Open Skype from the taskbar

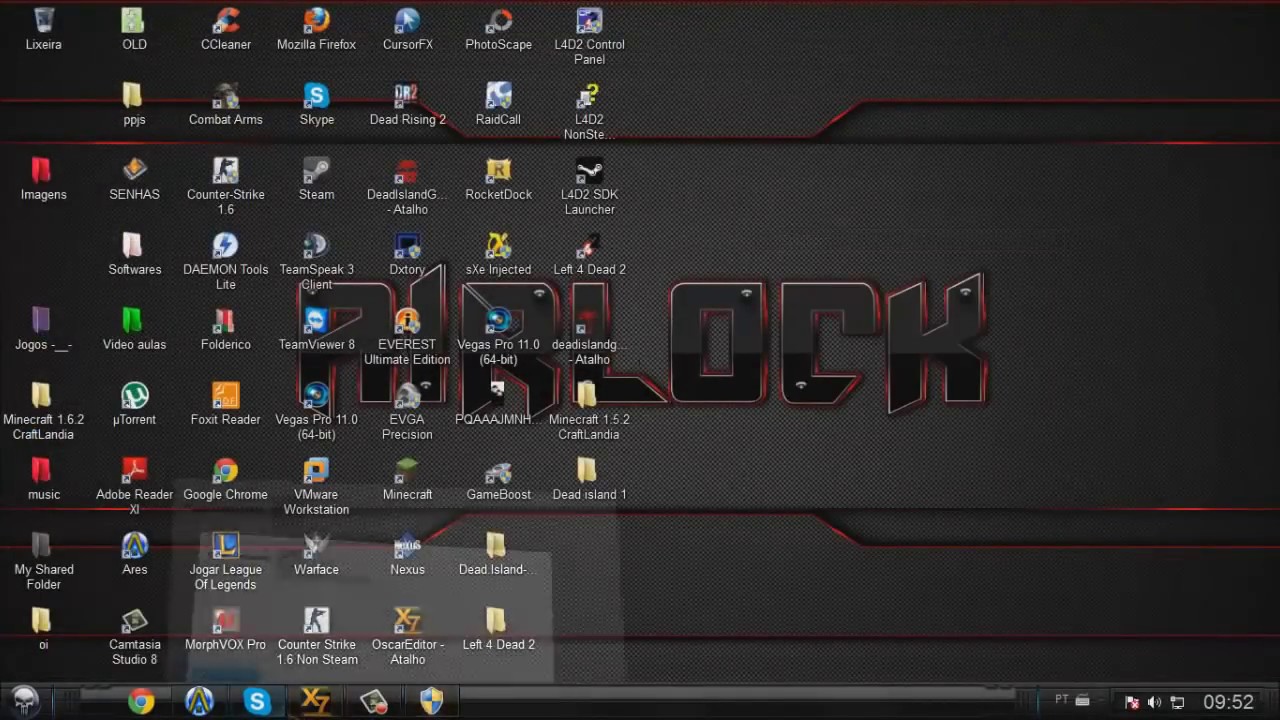click(257, 702)
